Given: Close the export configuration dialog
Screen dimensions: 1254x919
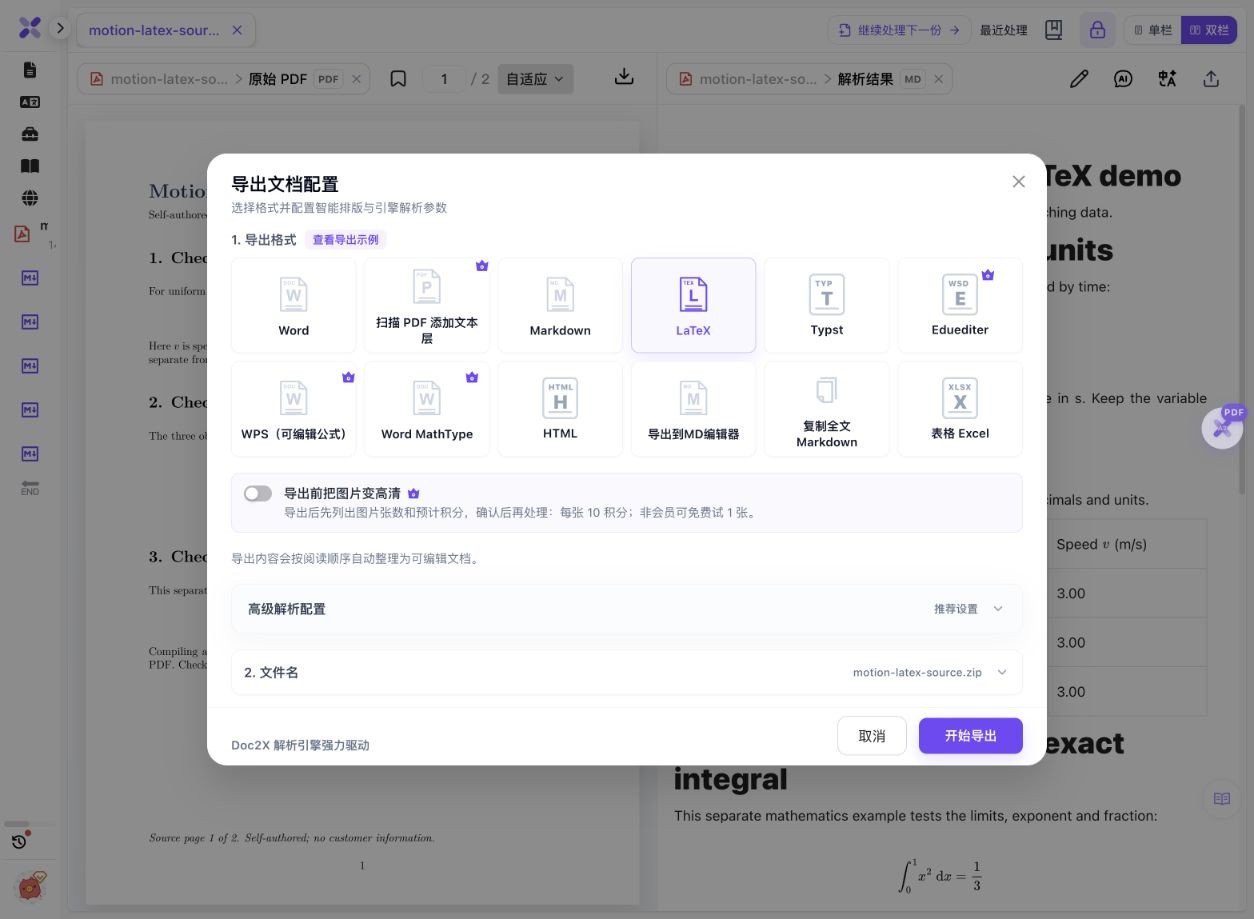Looking at the screenshot, I should [x=1018, y=181].
